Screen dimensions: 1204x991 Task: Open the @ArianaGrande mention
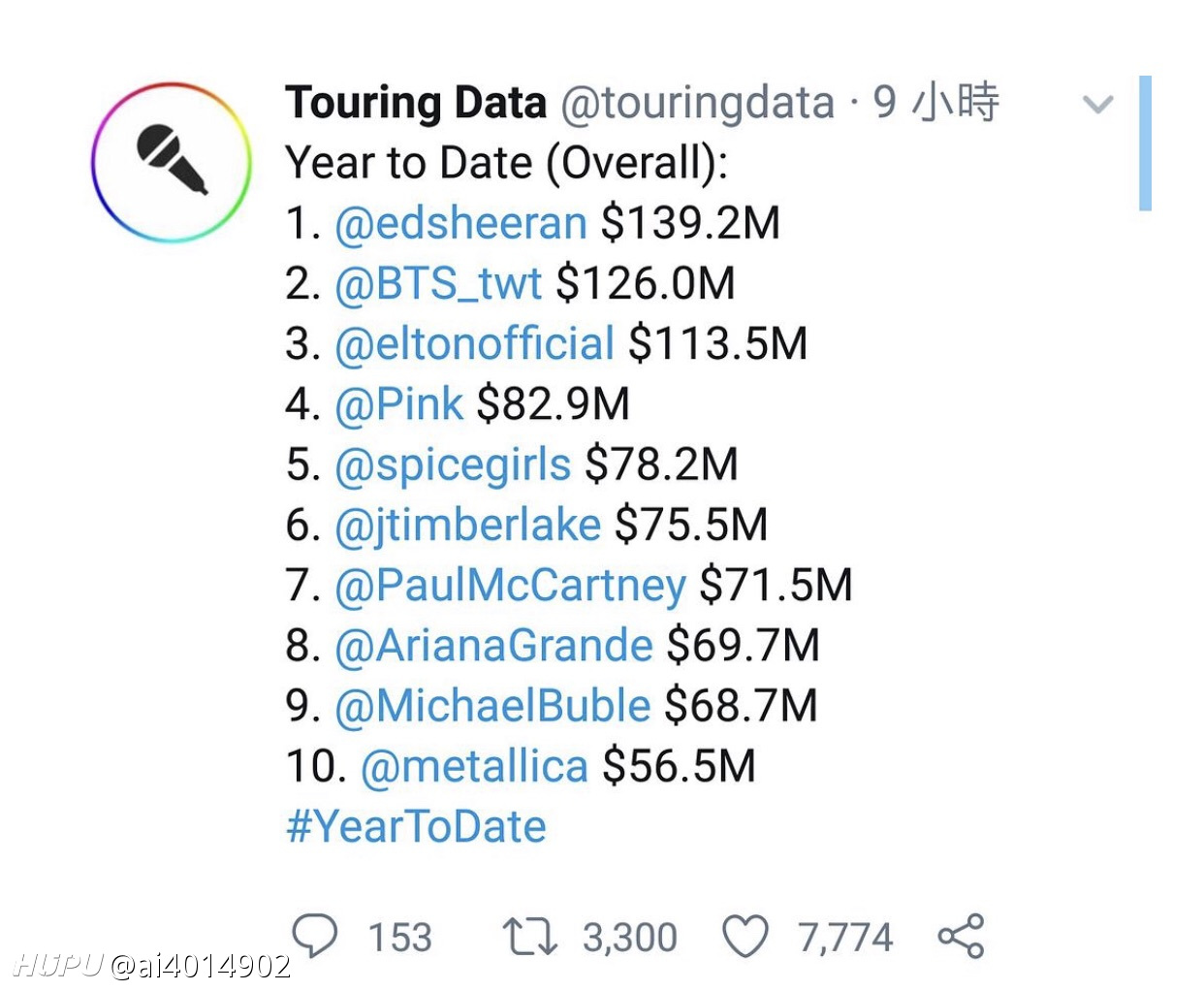point(493,646)
